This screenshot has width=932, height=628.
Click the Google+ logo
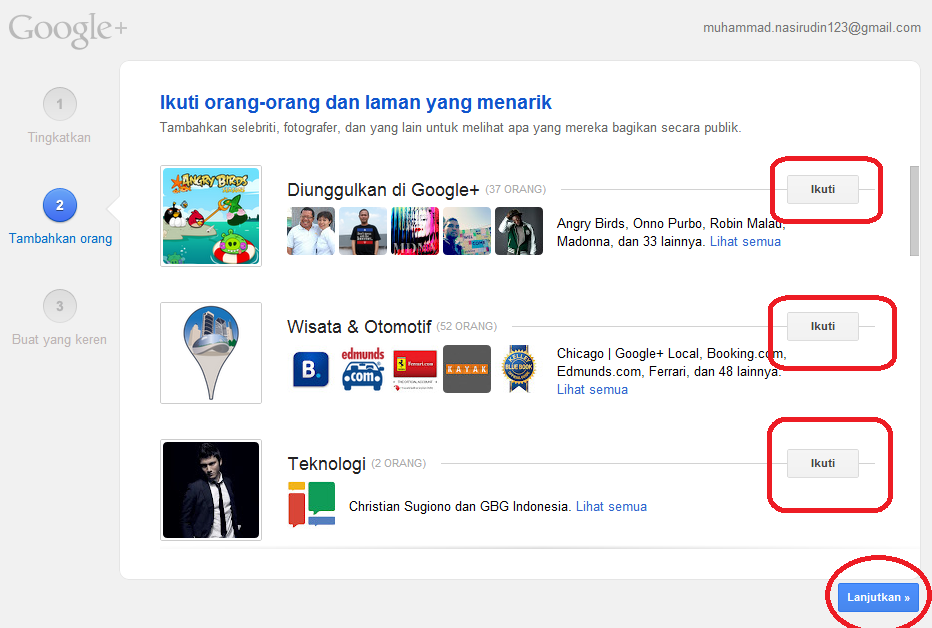coord(68,30)
